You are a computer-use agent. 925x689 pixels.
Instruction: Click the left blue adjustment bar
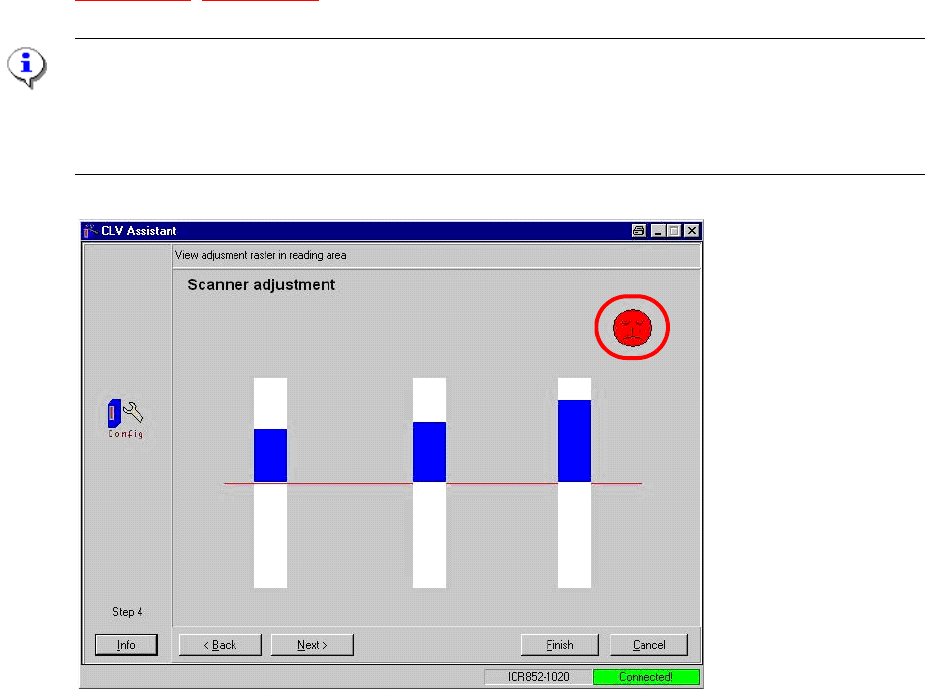click(270, 455)
